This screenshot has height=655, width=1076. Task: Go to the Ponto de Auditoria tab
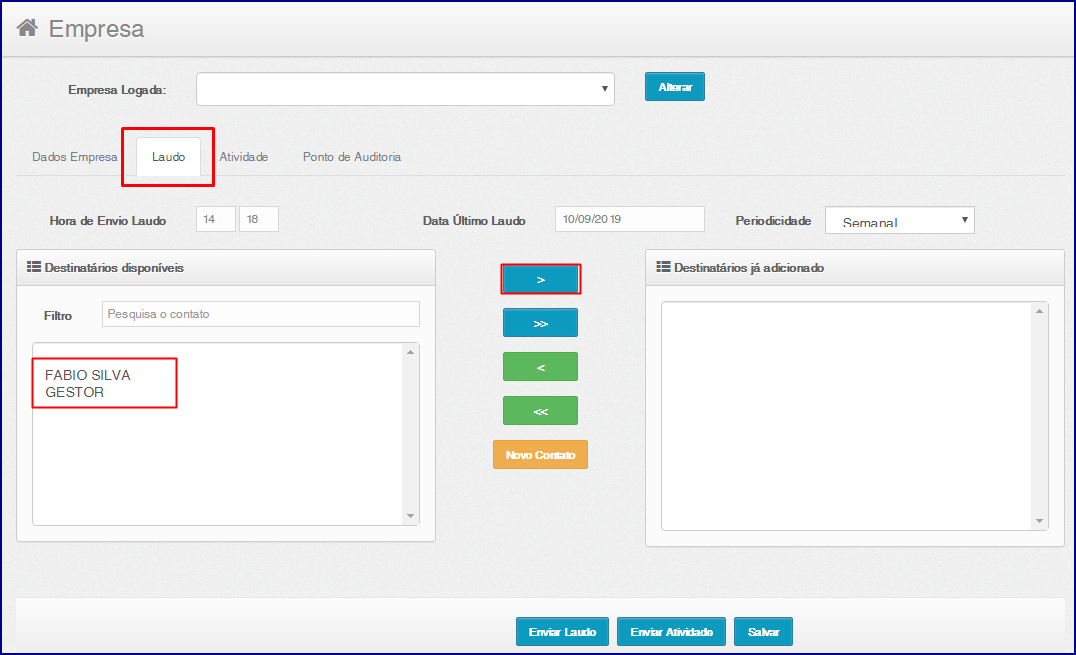click(352, 157)
